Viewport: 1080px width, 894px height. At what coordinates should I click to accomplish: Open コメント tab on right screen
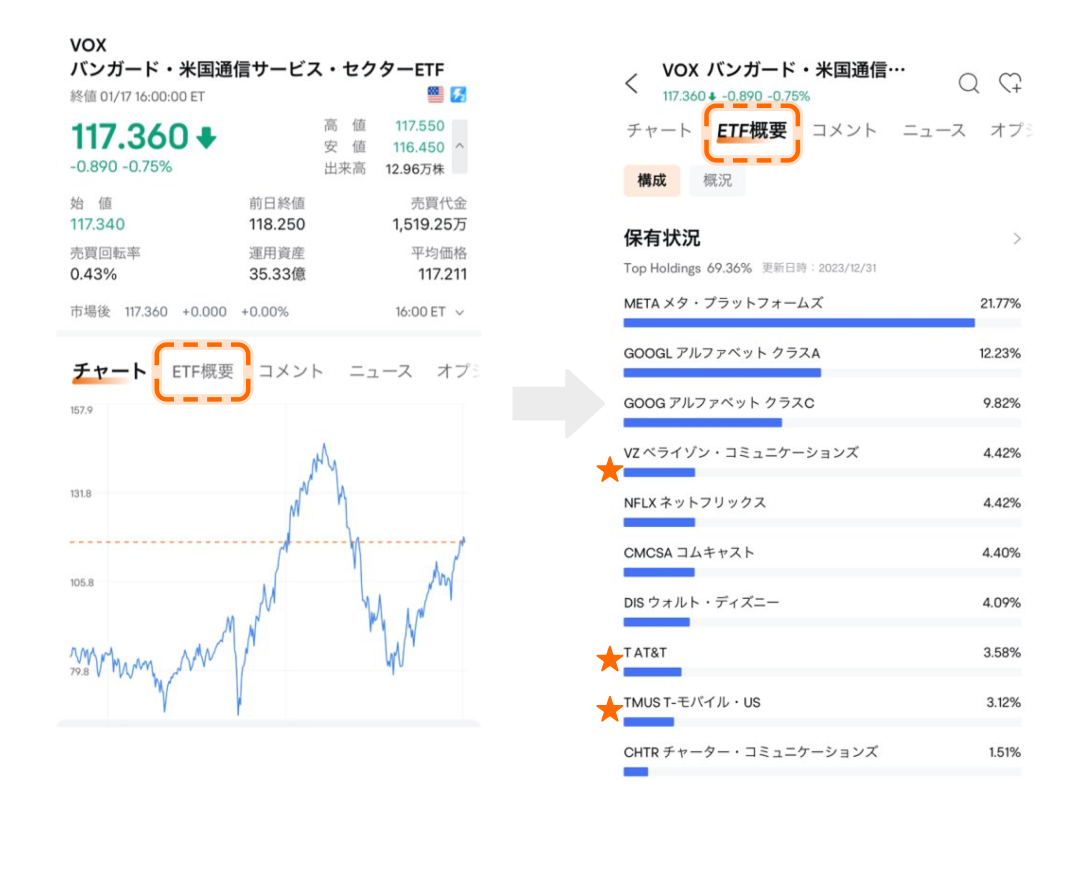click(x=844, y=130)
